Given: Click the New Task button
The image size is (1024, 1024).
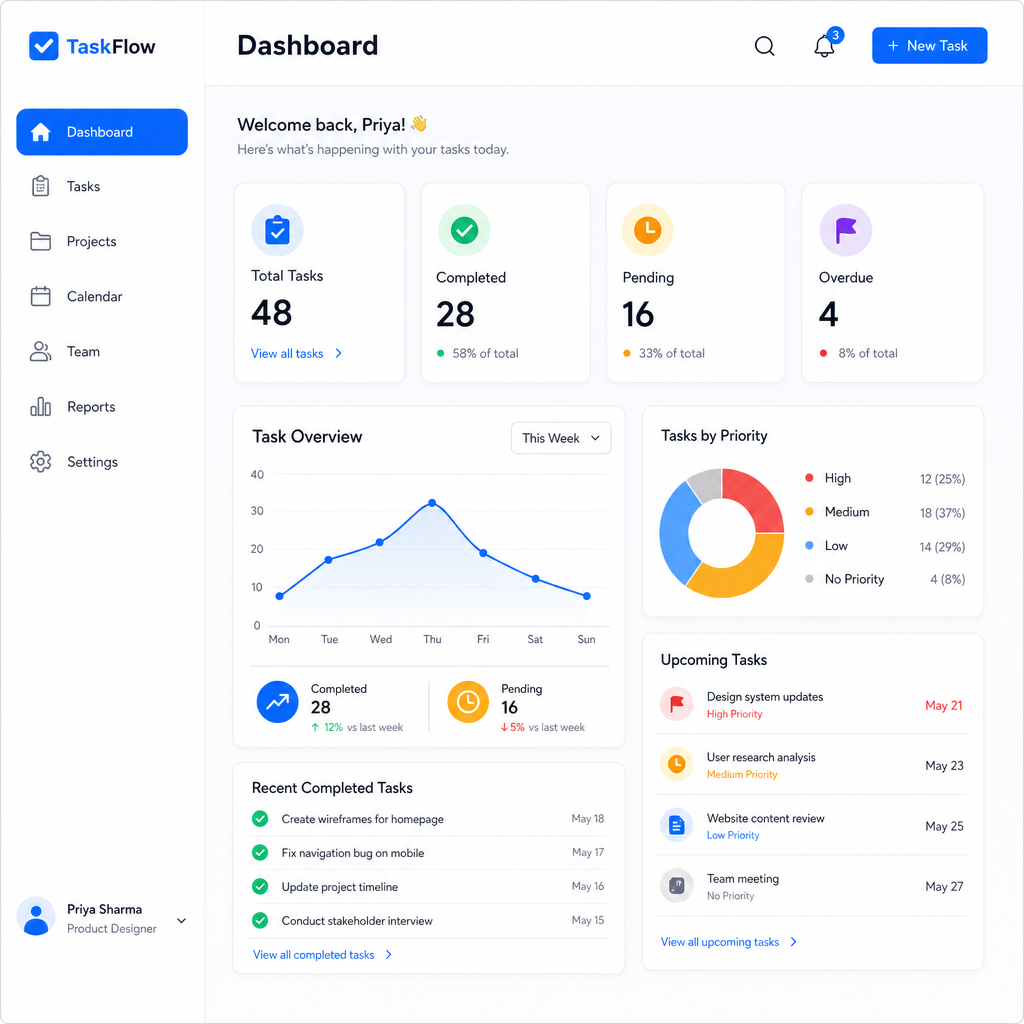Looking at the screenshot, I should [x=929, y=46].
